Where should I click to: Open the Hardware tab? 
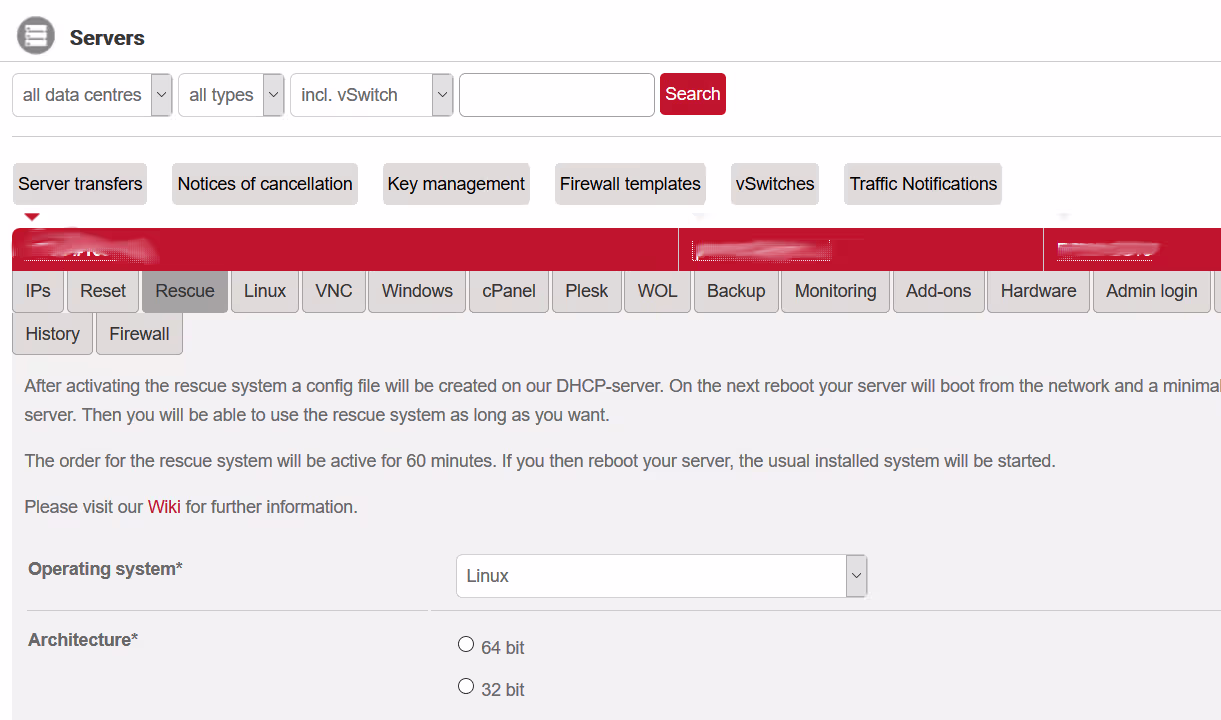coord(1038,291)
